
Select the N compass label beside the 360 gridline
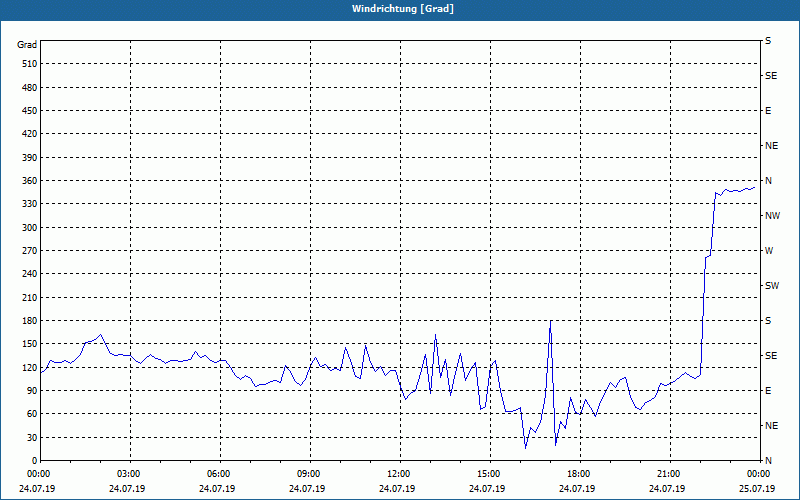coord(768,181)
